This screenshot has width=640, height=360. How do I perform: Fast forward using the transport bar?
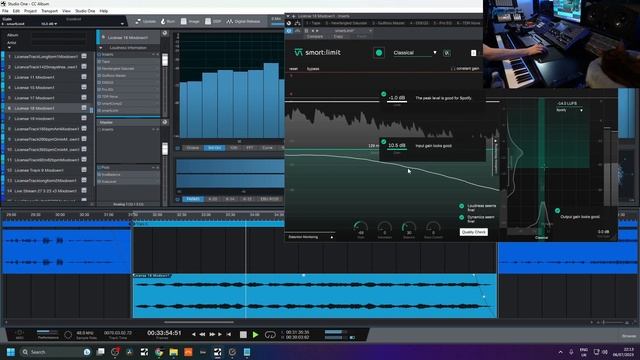(x=212, y=334)
